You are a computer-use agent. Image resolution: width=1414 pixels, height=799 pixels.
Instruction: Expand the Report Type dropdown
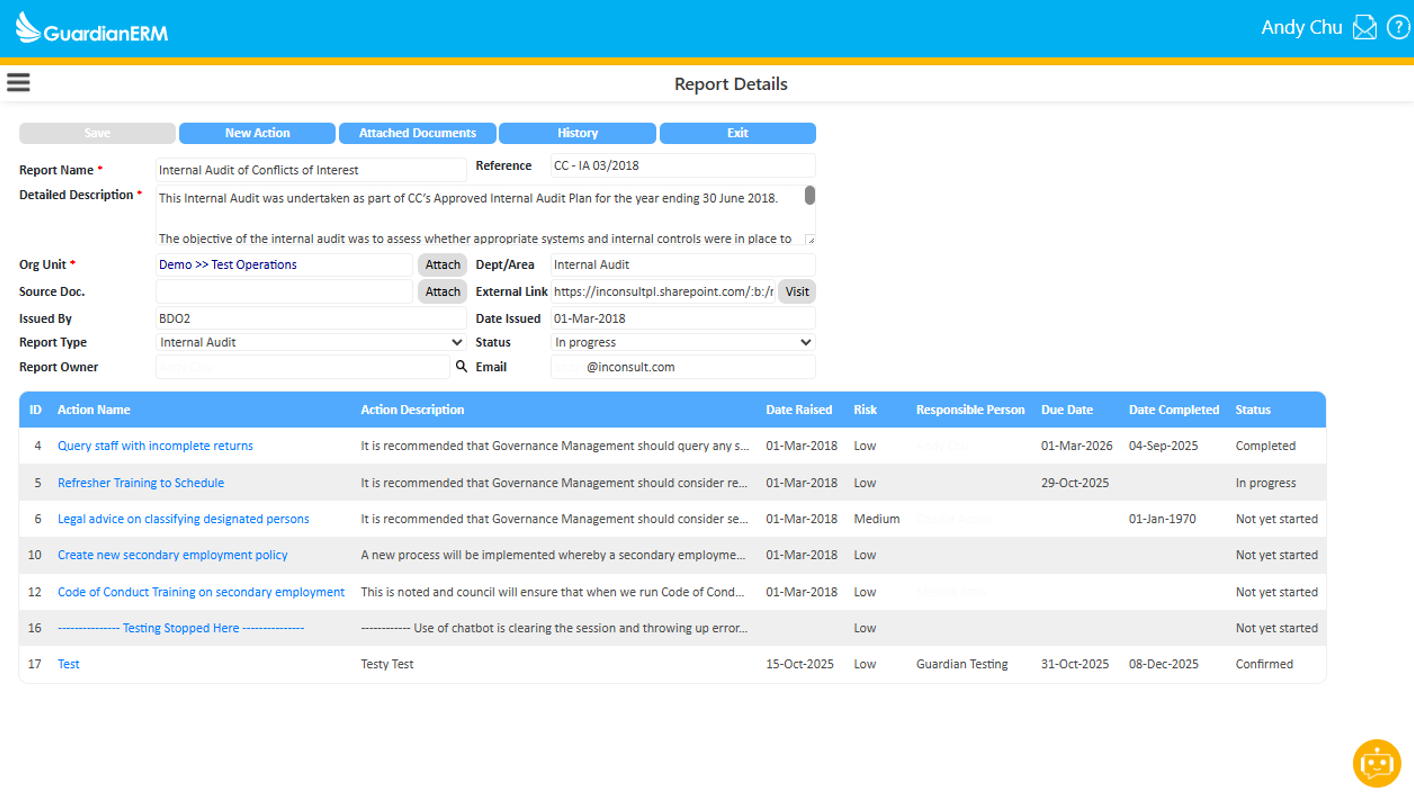coord(311,342)
